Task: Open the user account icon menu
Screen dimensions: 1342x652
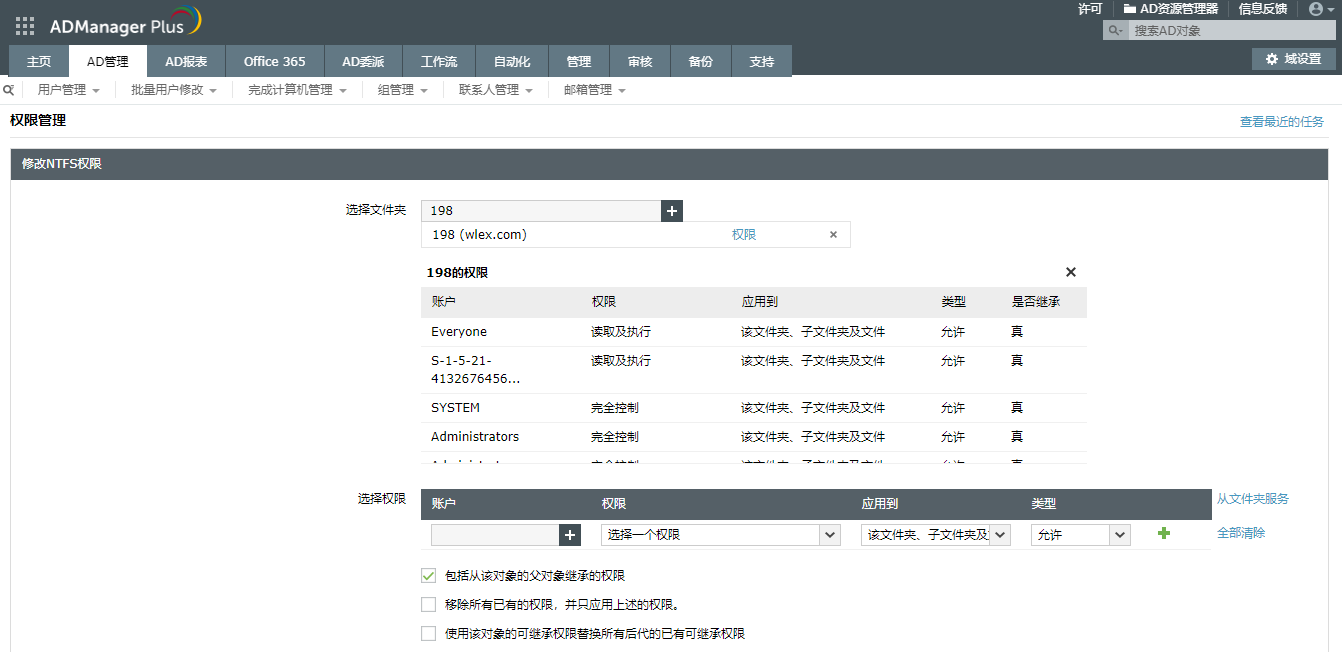Action: tap(1322, 9)
